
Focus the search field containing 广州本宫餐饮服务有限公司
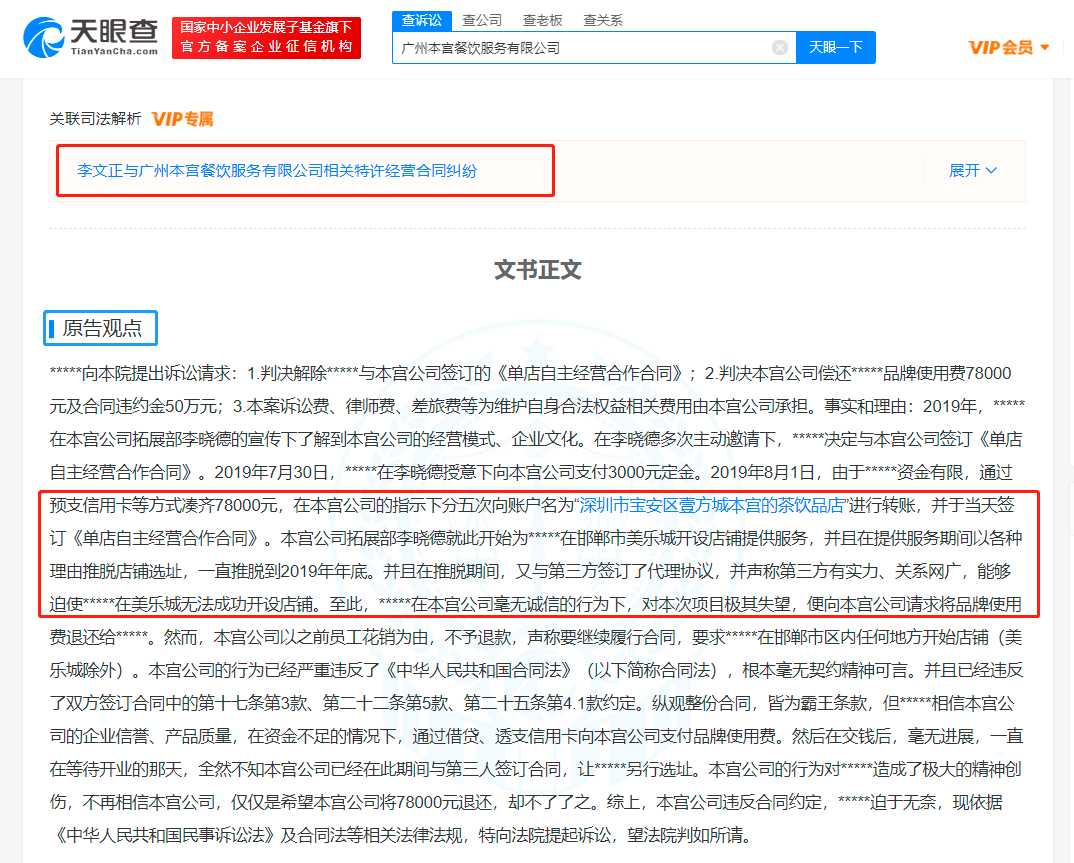(595, 47)
